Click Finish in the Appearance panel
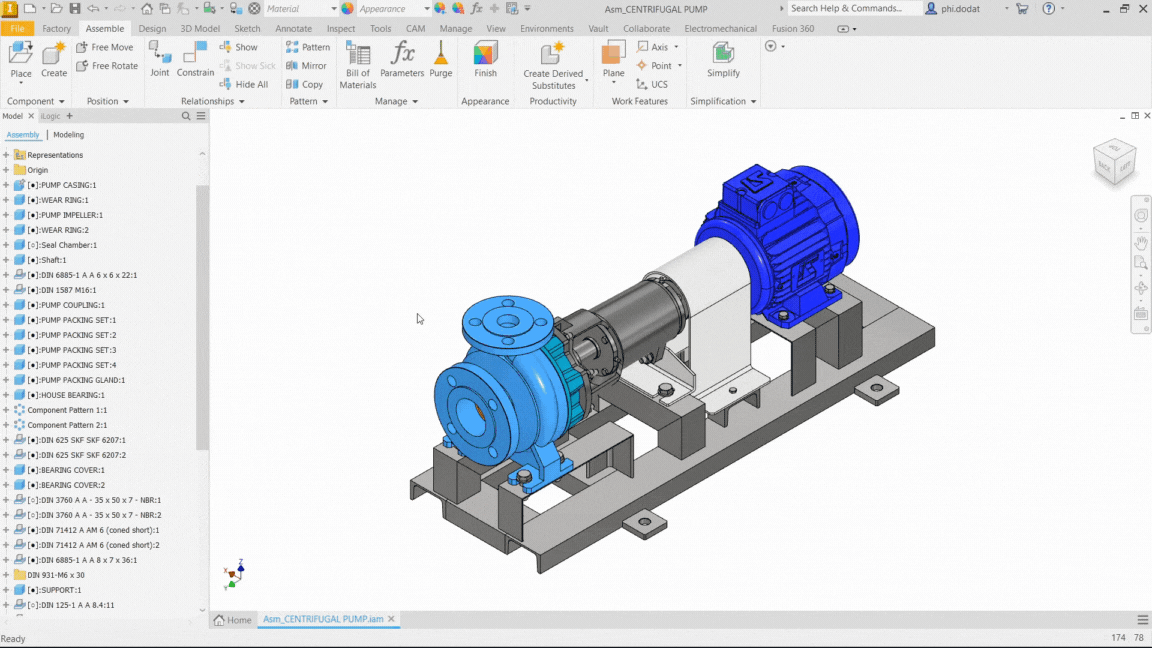Image resolution: width=1152 pixels, height=648 pixels. coord(485,59)
